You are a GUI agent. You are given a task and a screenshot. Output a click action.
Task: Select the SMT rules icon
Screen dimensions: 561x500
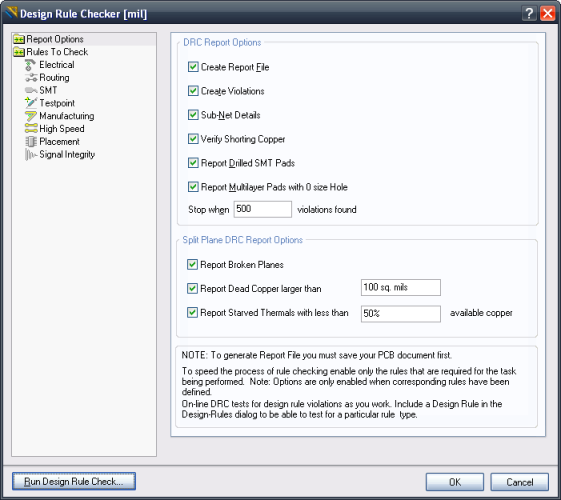pos(31,90)
